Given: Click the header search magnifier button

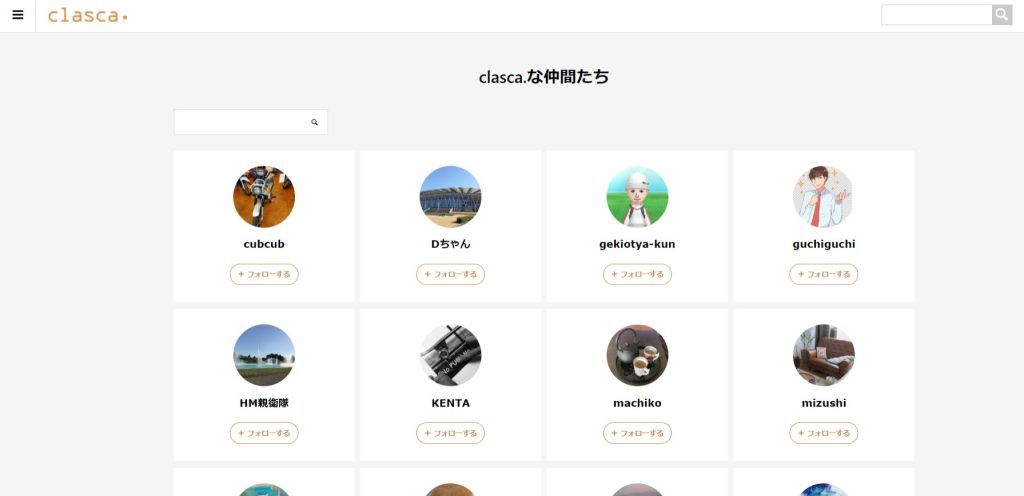Looking at the screenshot, I should 1002,15.
